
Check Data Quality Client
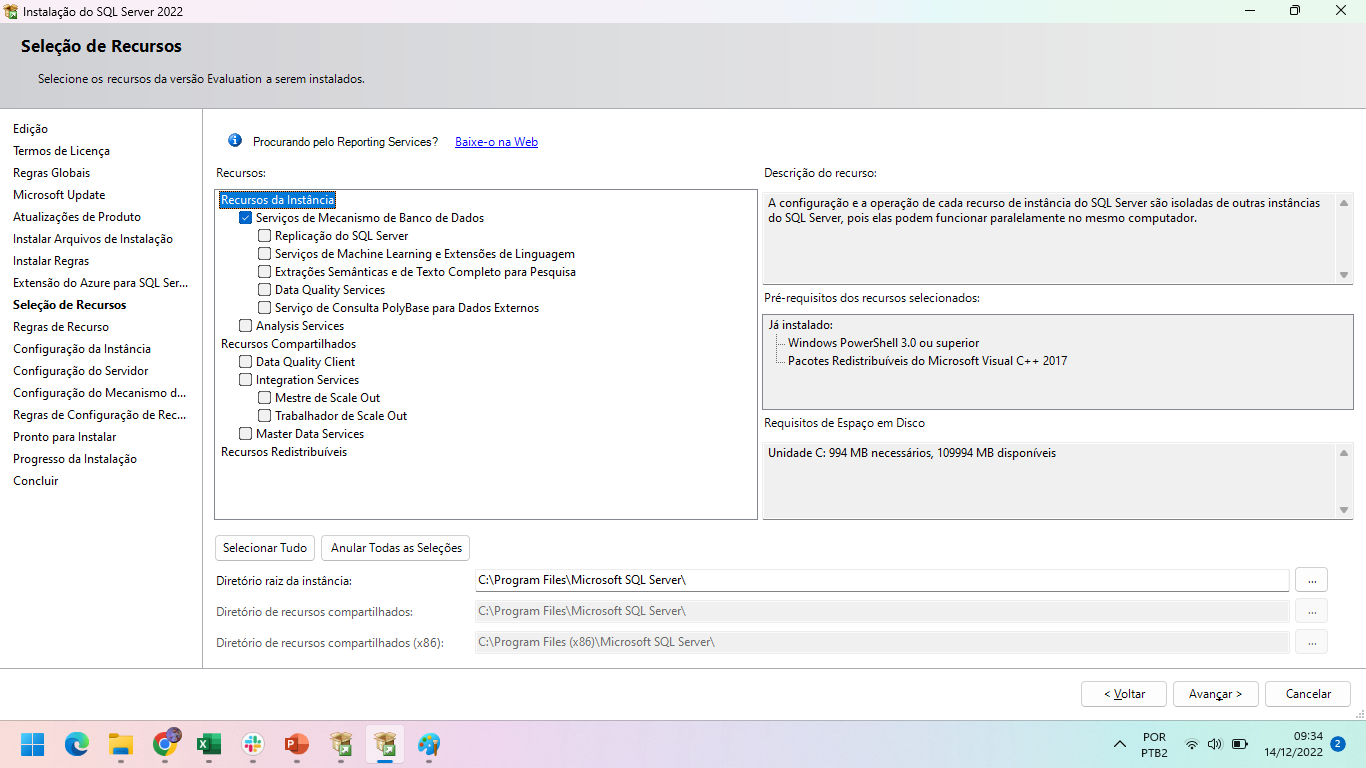coord(245,362)
